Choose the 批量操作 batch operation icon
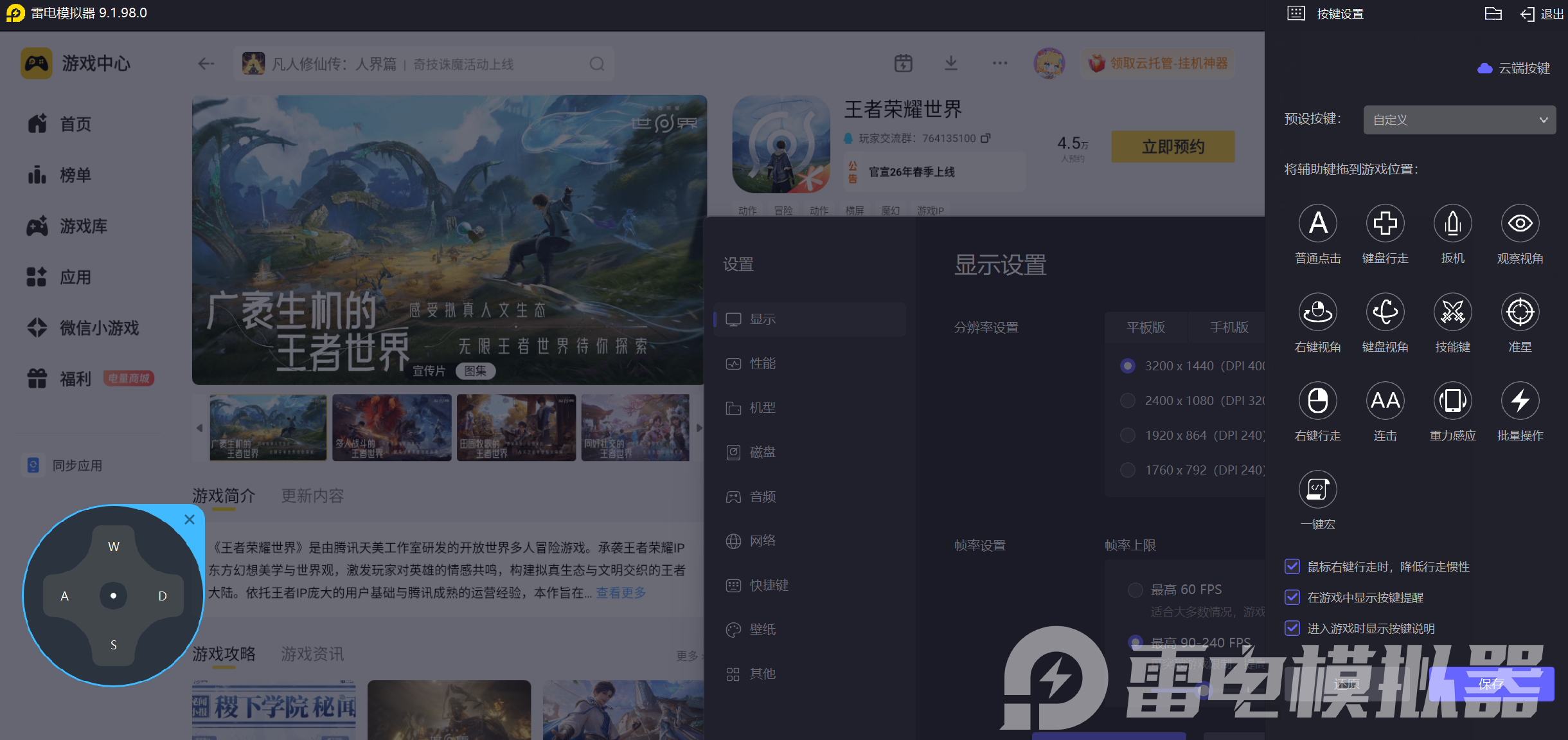 (1520, 401)
